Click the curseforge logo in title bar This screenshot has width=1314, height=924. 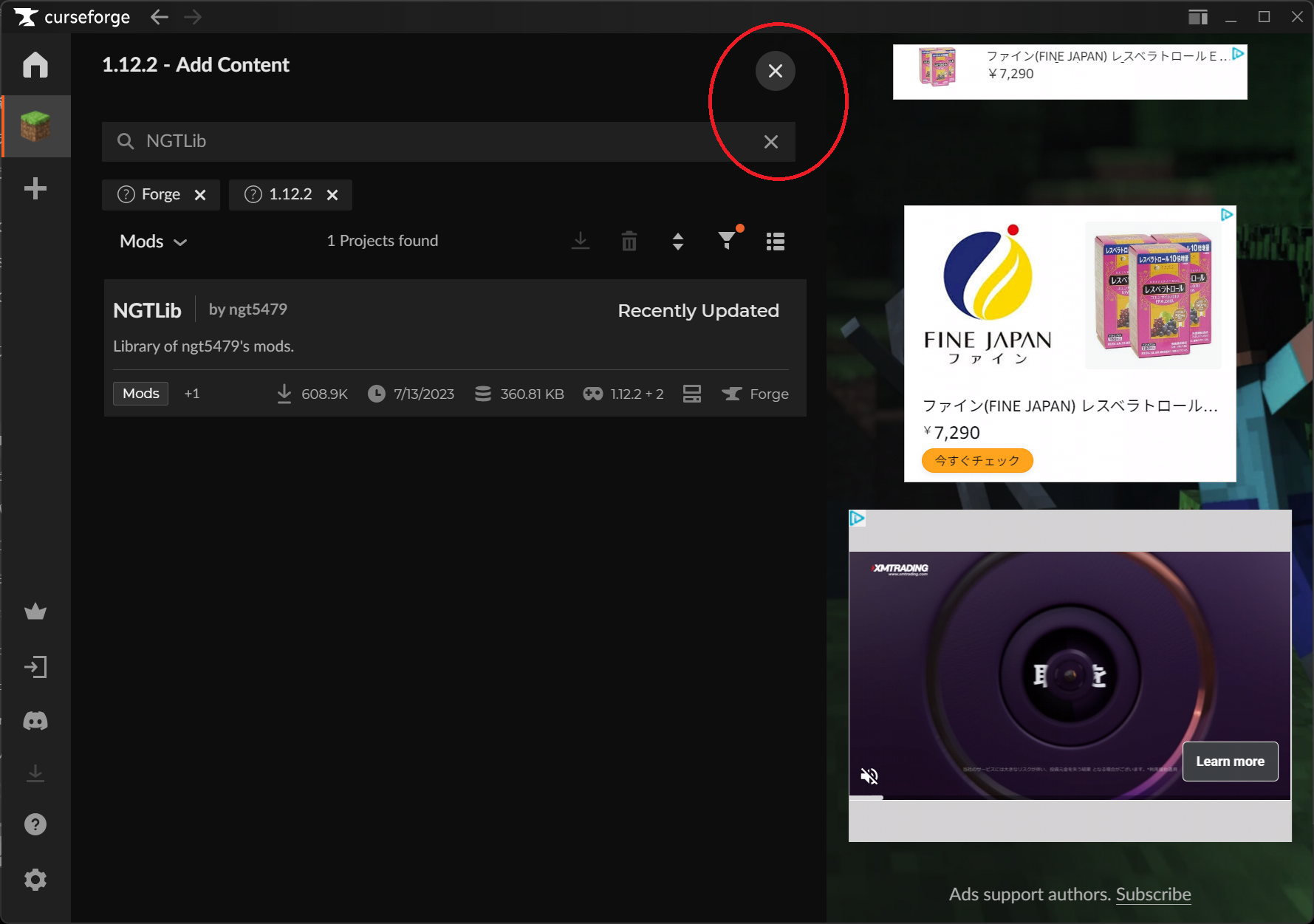click(x=72, y=17)
